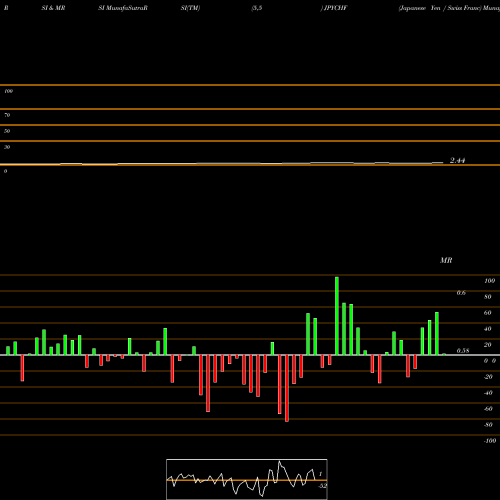This screenshot has width=500, height=500.
Task: Click the 'Japanese Yen / Swiss Franc' title
Action: pos(440,8)
